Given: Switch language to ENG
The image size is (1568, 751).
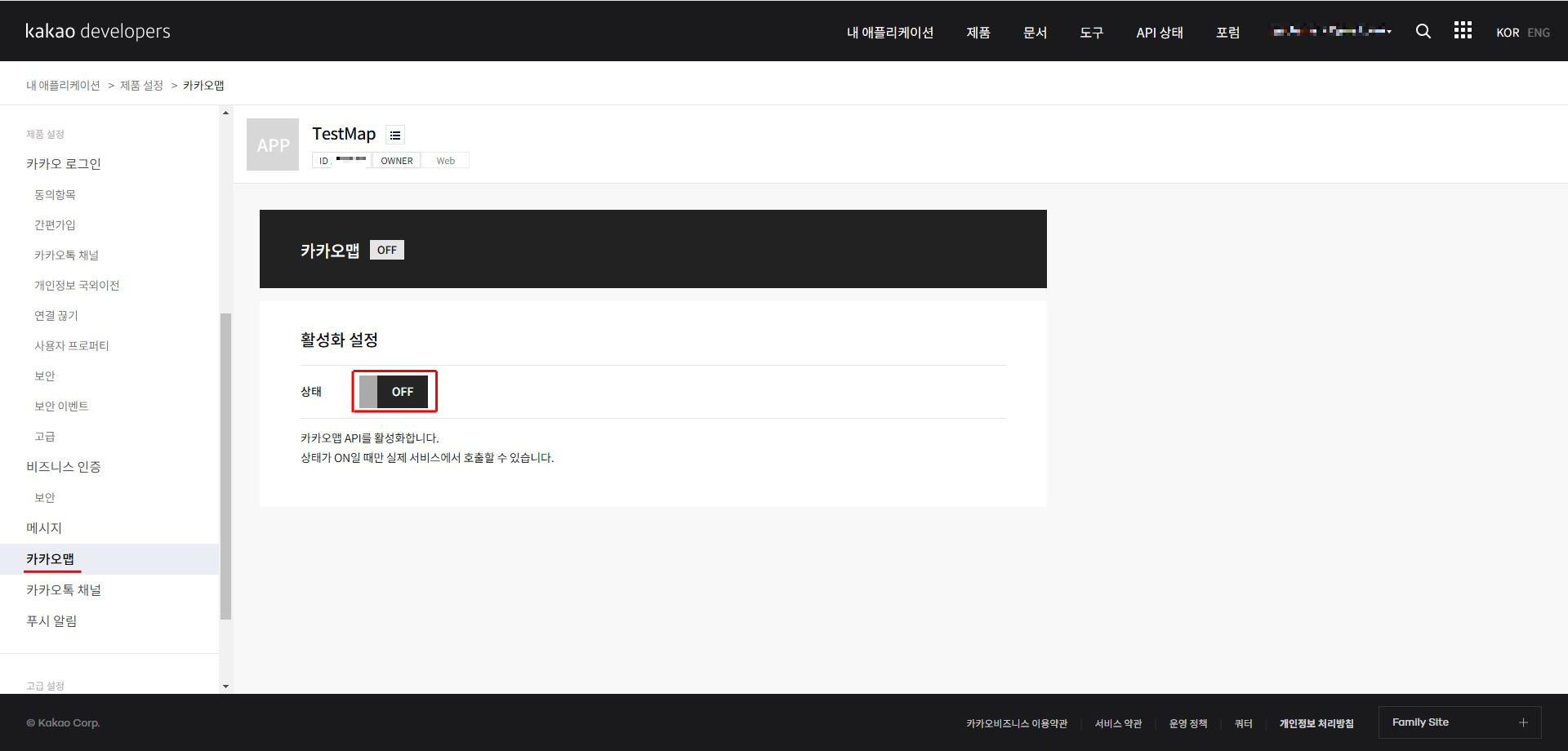Looking at the screenshot, I should tap(1539, 33).
